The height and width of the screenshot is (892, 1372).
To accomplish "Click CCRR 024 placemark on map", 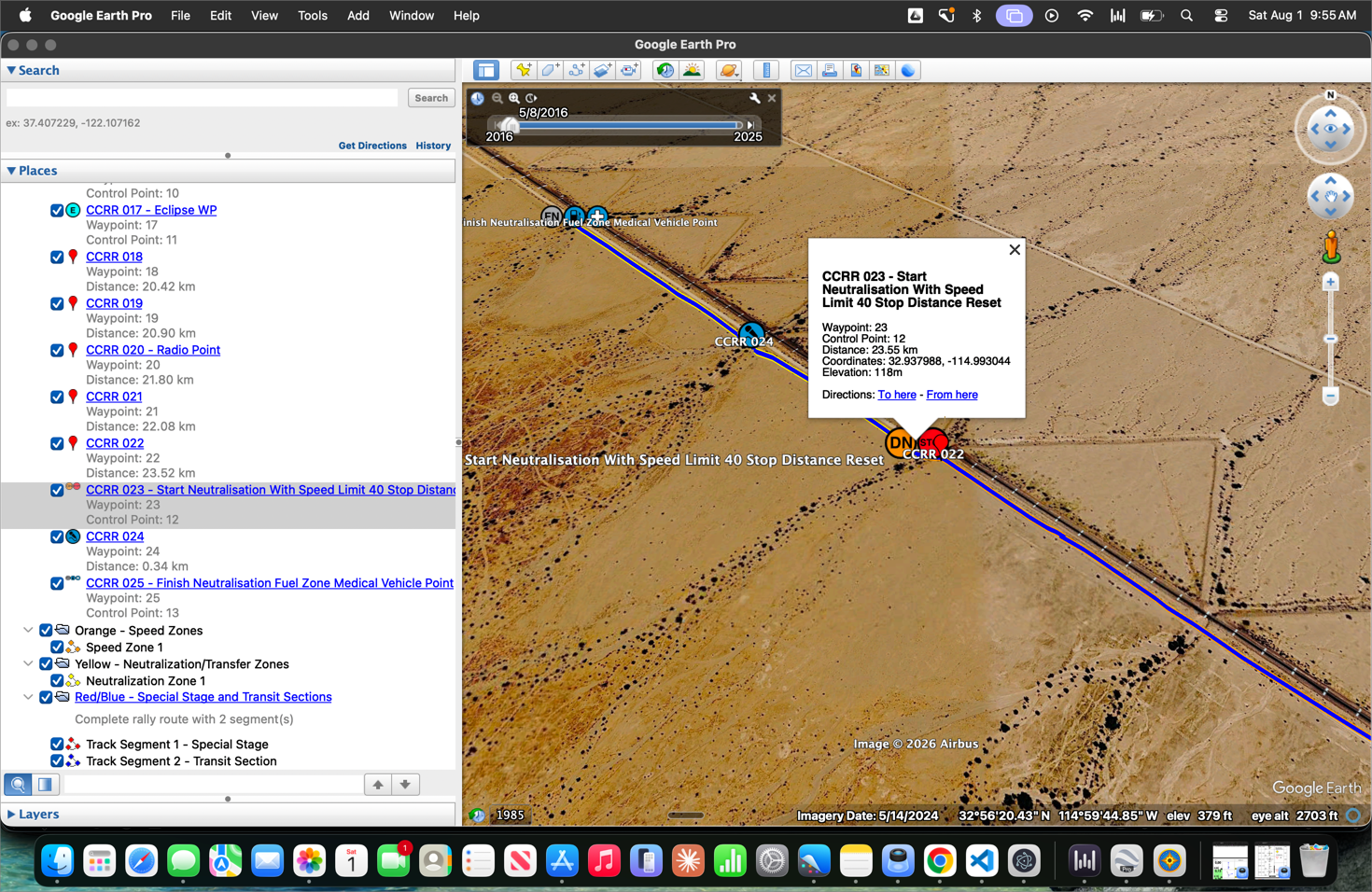I will 751,333.
